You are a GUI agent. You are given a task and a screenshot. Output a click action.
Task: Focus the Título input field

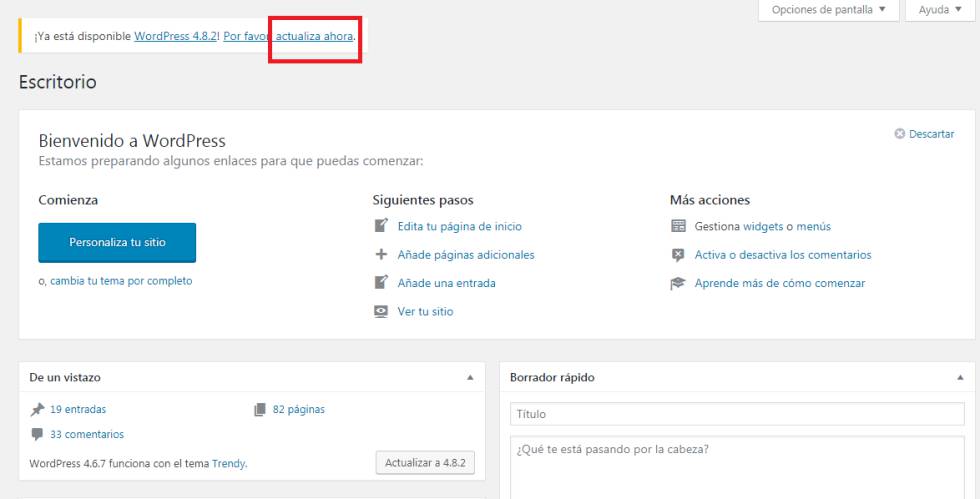coord(737,414)
